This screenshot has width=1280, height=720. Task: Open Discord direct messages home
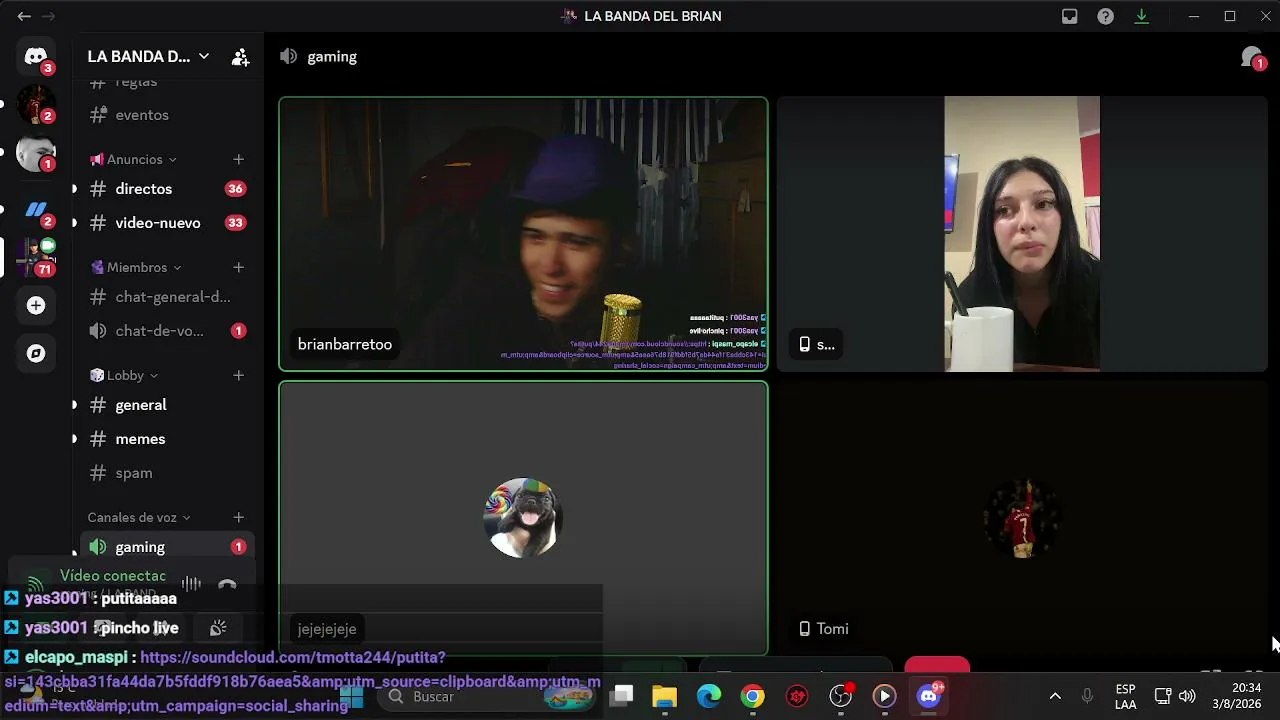pyautogui.click(x=36, y=56)
